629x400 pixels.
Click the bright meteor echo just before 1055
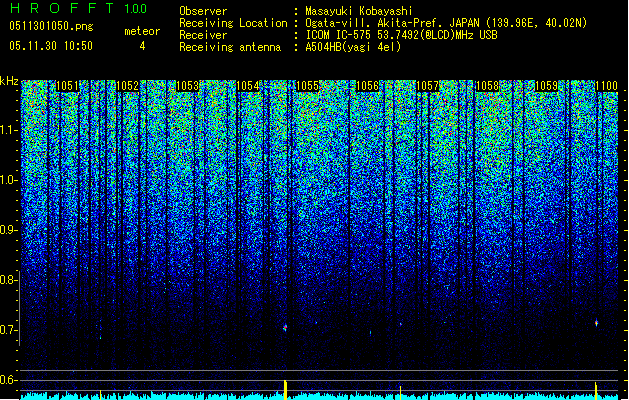click(285, 328)
